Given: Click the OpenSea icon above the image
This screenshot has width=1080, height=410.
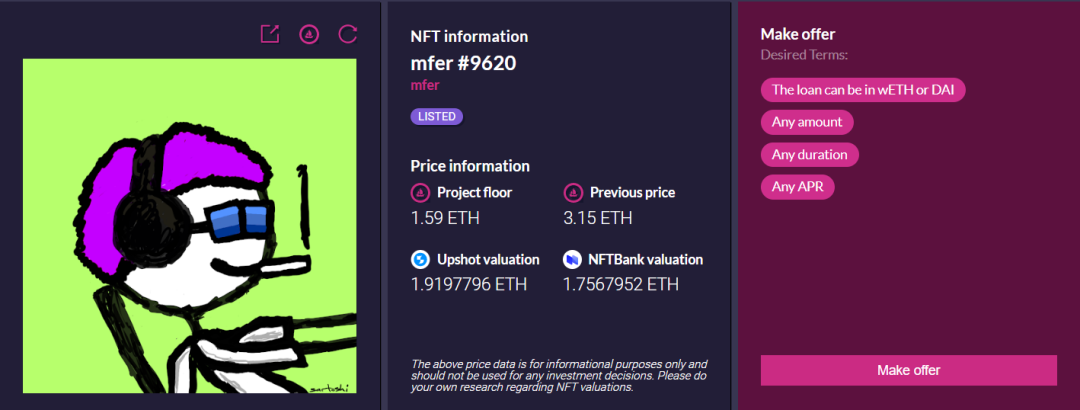Looking at the screenshot, I should [x=309, y=34].
